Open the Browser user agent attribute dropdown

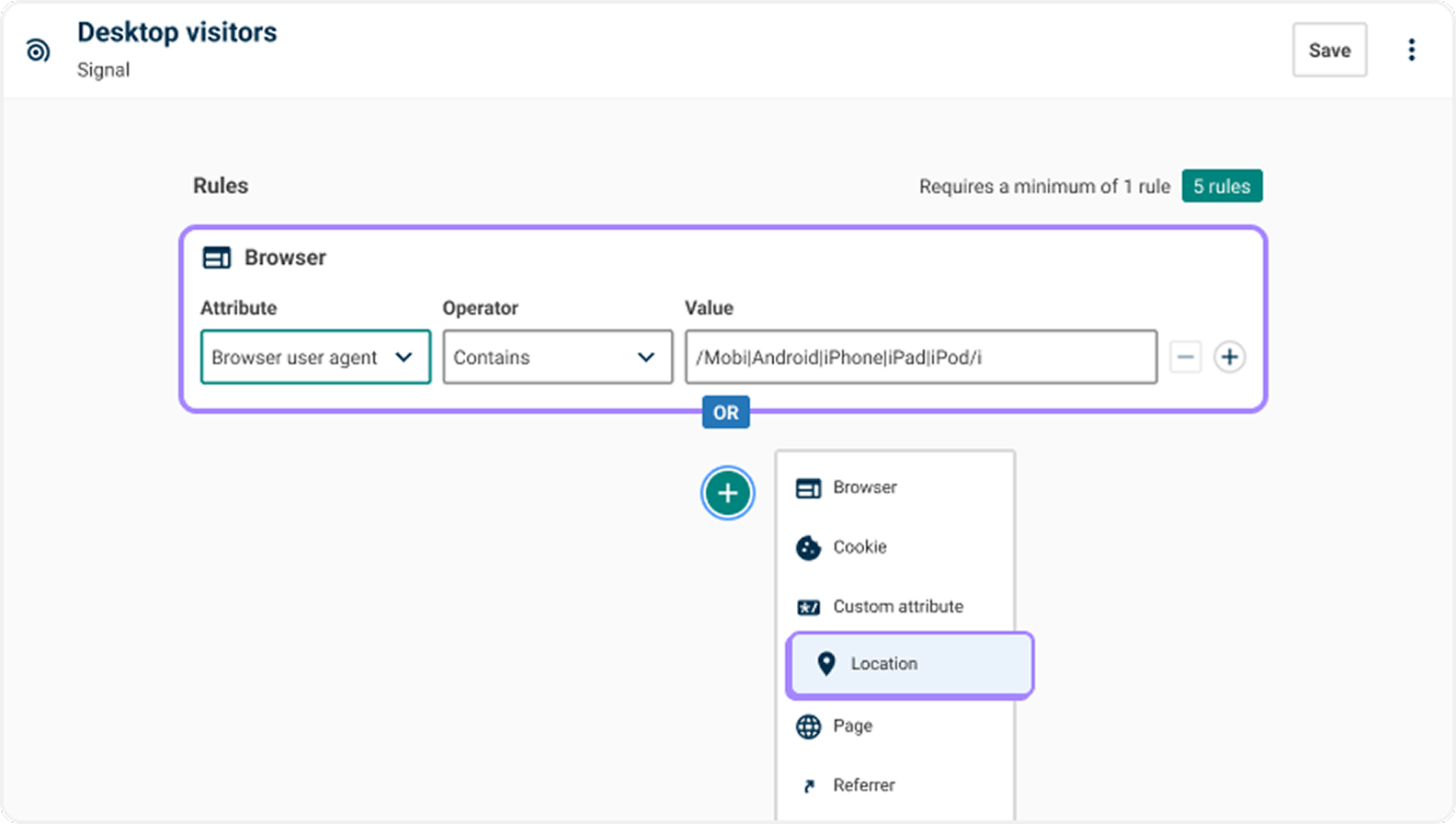point(315,357)
